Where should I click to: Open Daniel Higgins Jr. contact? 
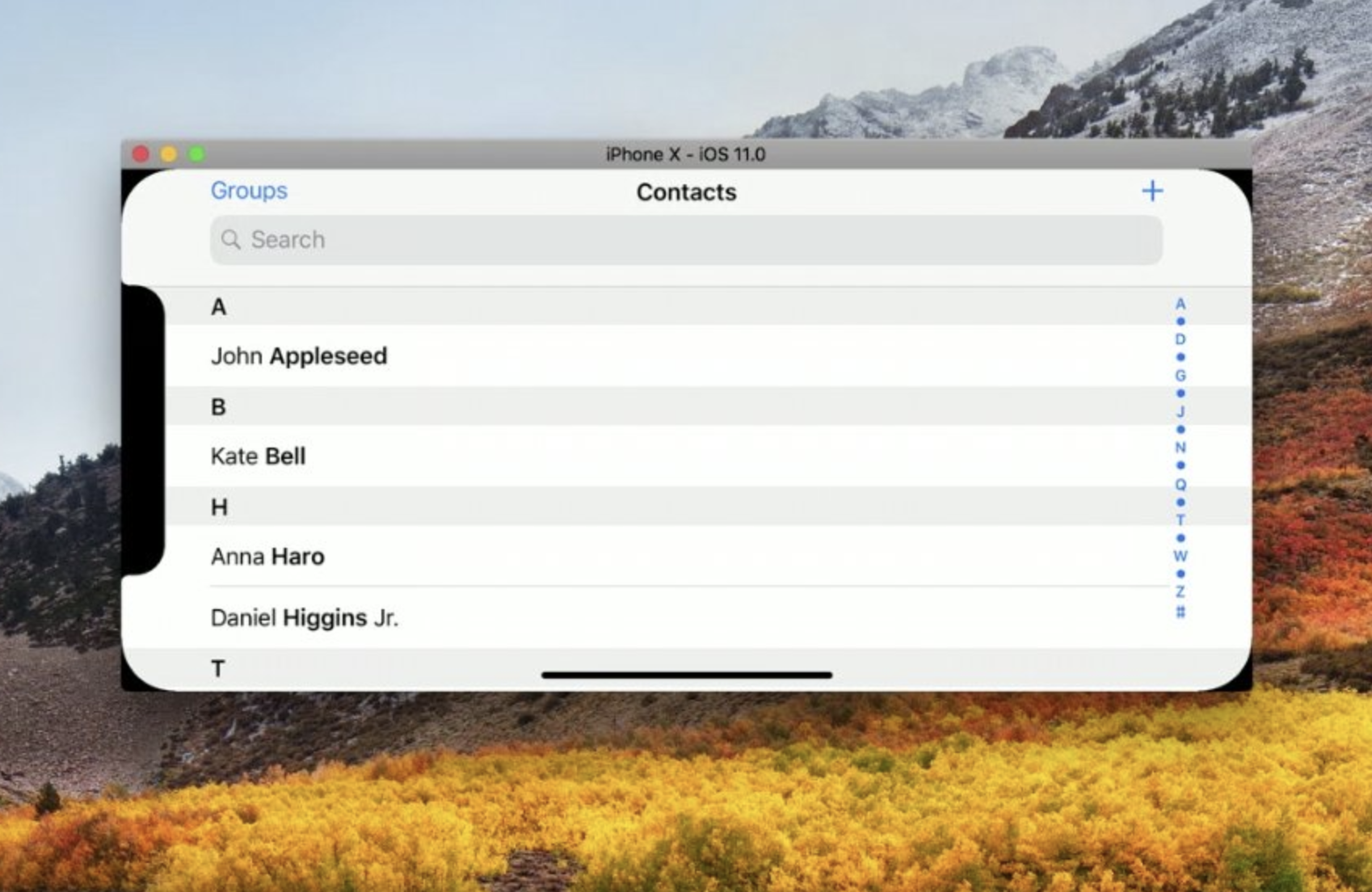[305, 618]
